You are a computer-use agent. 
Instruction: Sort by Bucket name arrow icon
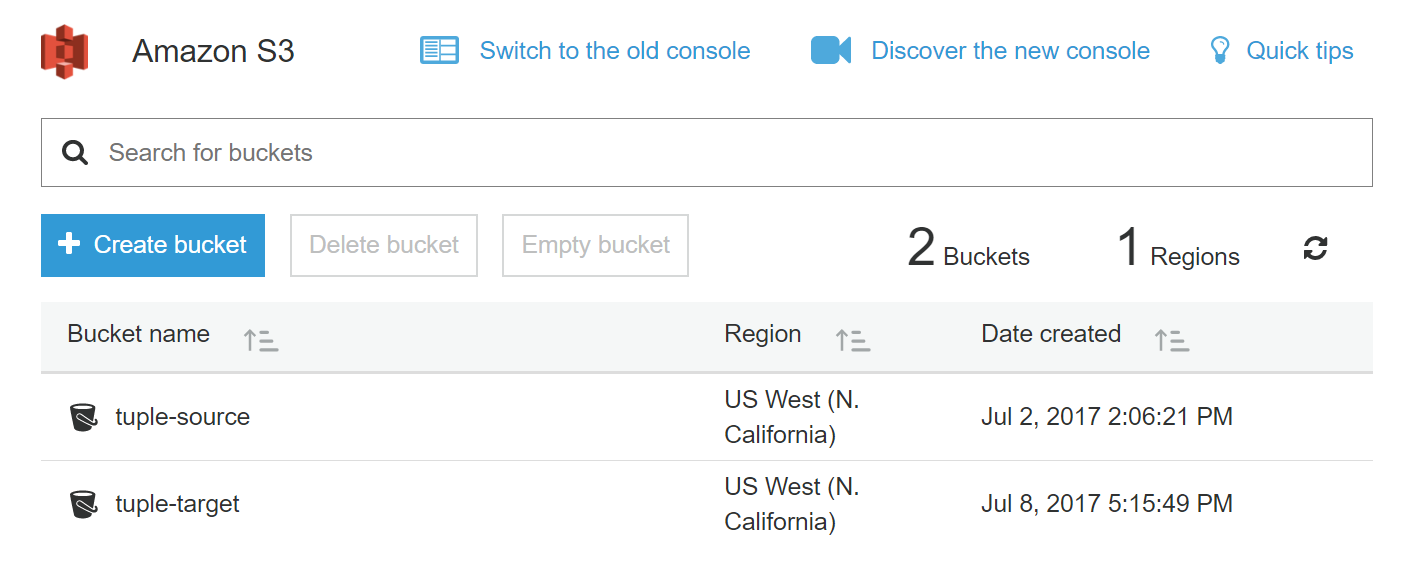point(261,340)
